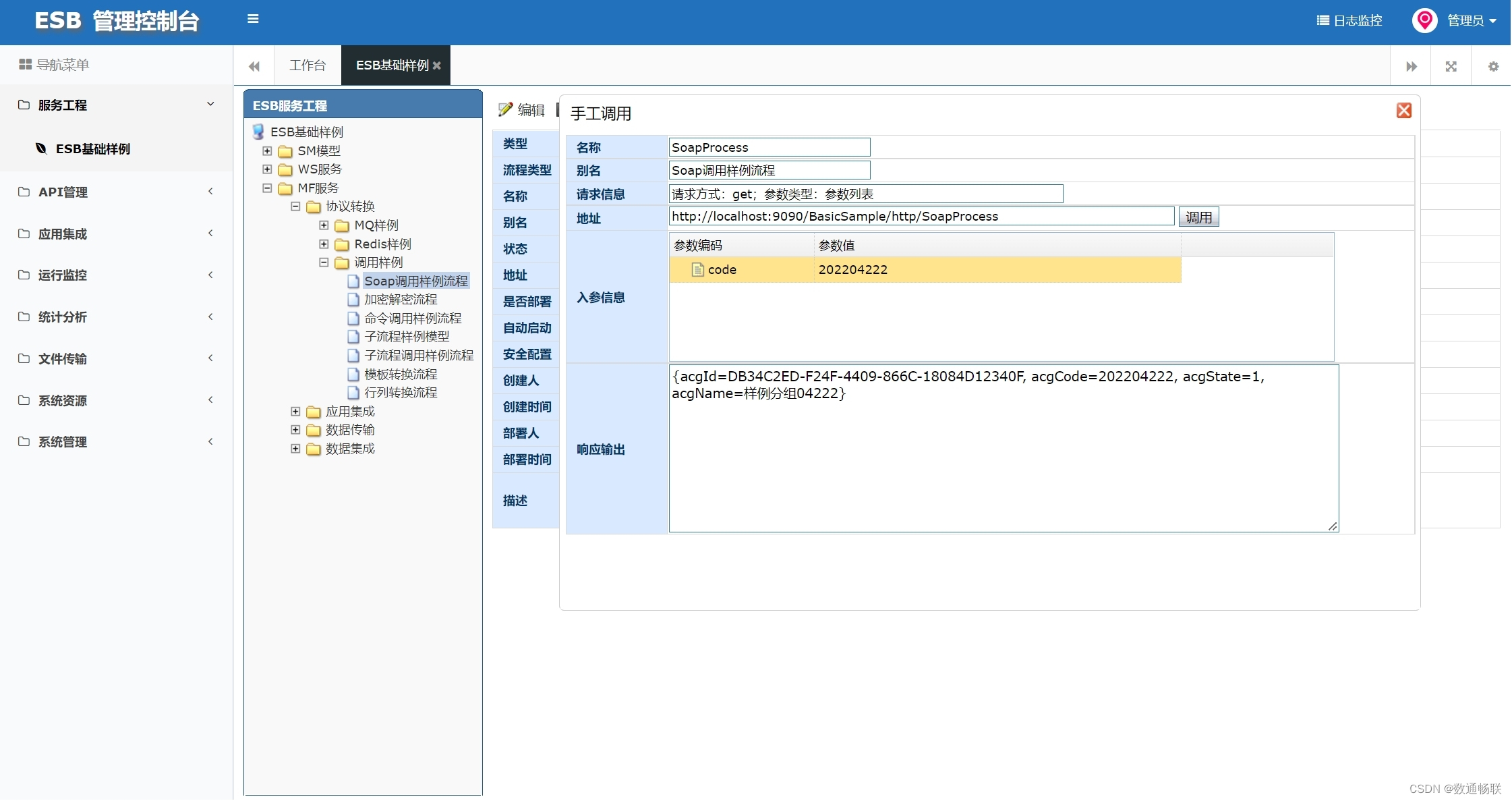Switch to the 工作台 tab
Screen dimensions: 1512x801
[307, 65]
